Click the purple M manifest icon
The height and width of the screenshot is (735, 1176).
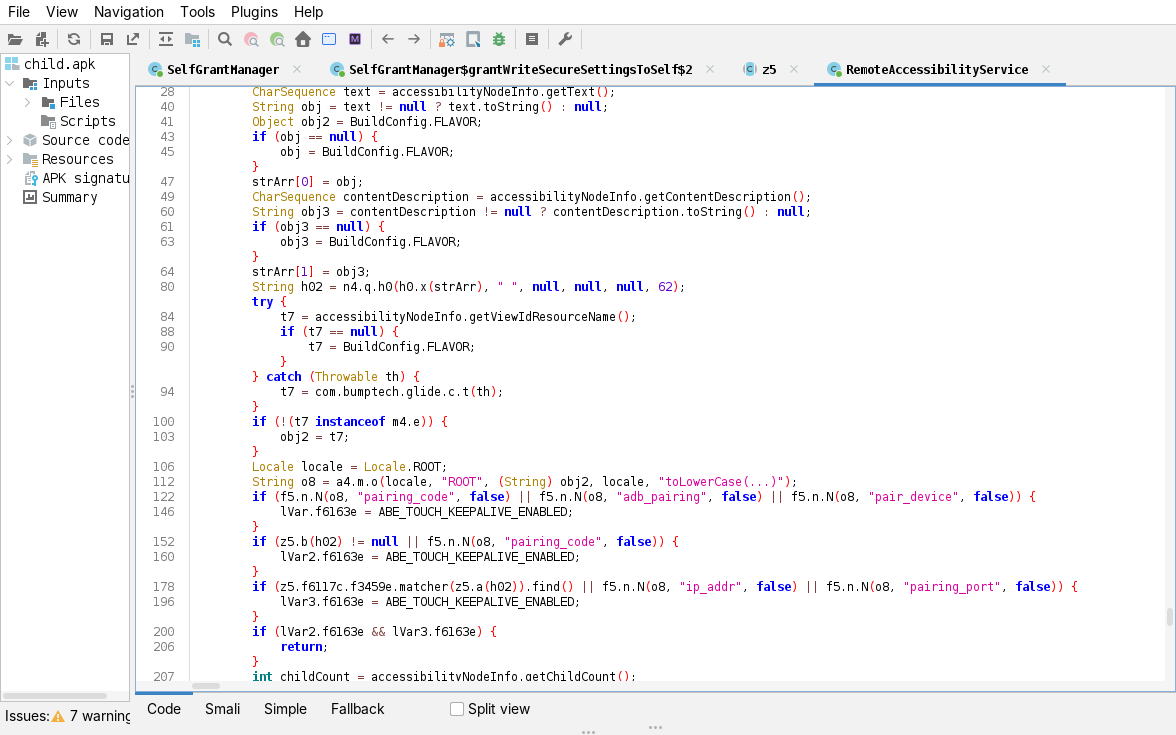[355, 39]
